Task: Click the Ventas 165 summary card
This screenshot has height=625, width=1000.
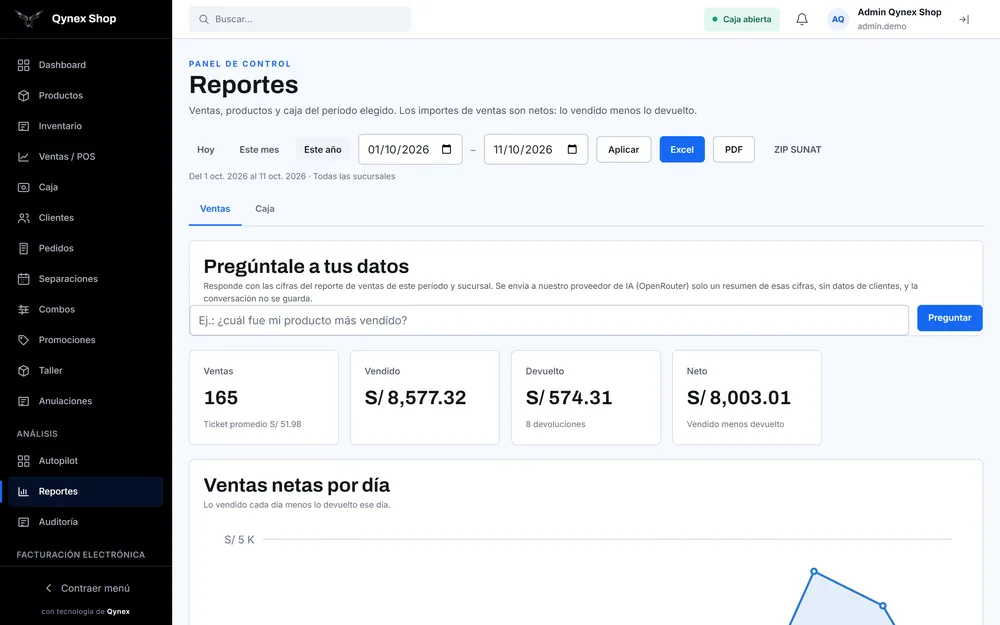Action: [263, 397]
